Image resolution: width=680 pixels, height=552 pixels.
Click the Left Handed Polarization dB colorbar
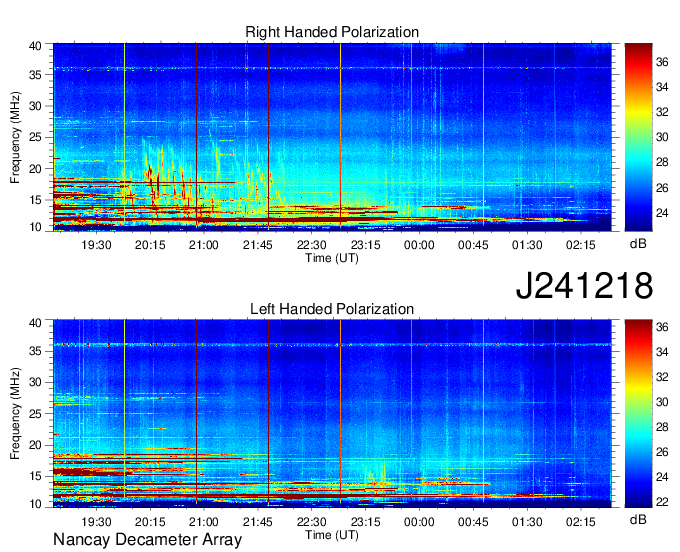pos(638,414)
